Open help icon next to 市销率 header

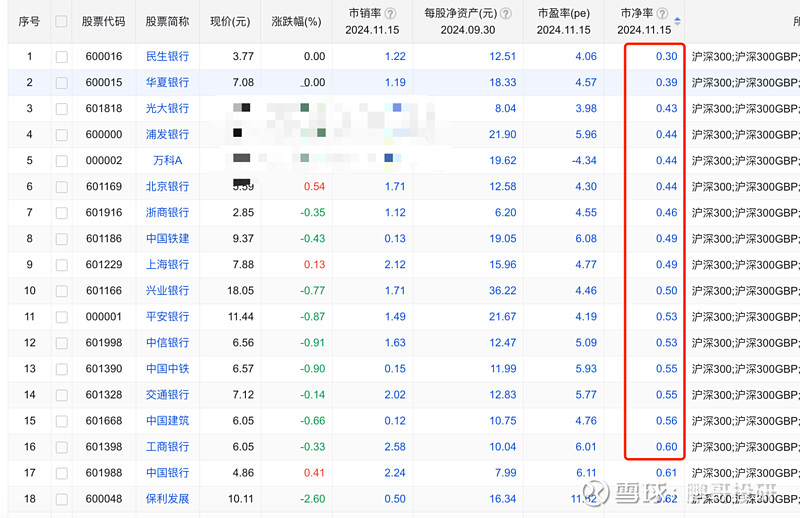tap(390, 14)
